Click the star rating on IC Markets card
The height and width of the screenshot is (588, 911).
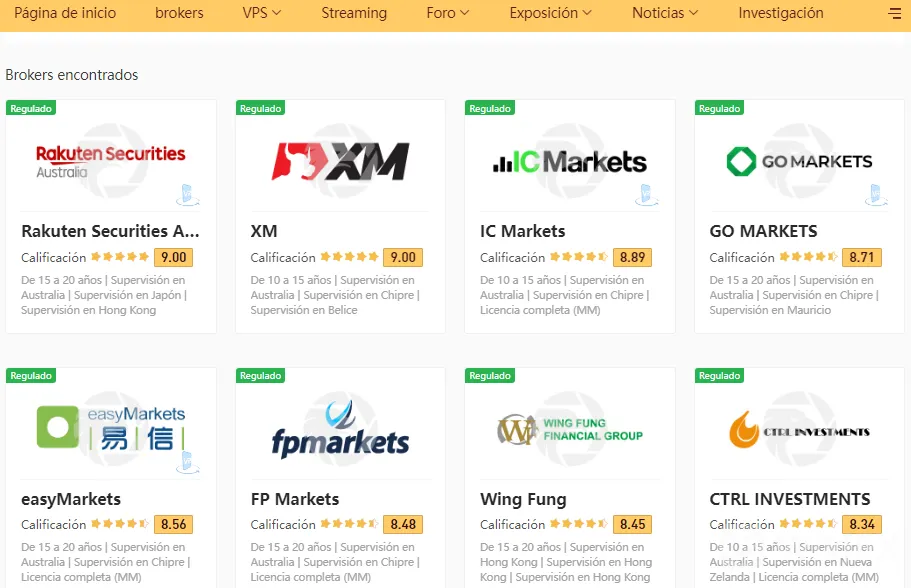coord(579,257)
